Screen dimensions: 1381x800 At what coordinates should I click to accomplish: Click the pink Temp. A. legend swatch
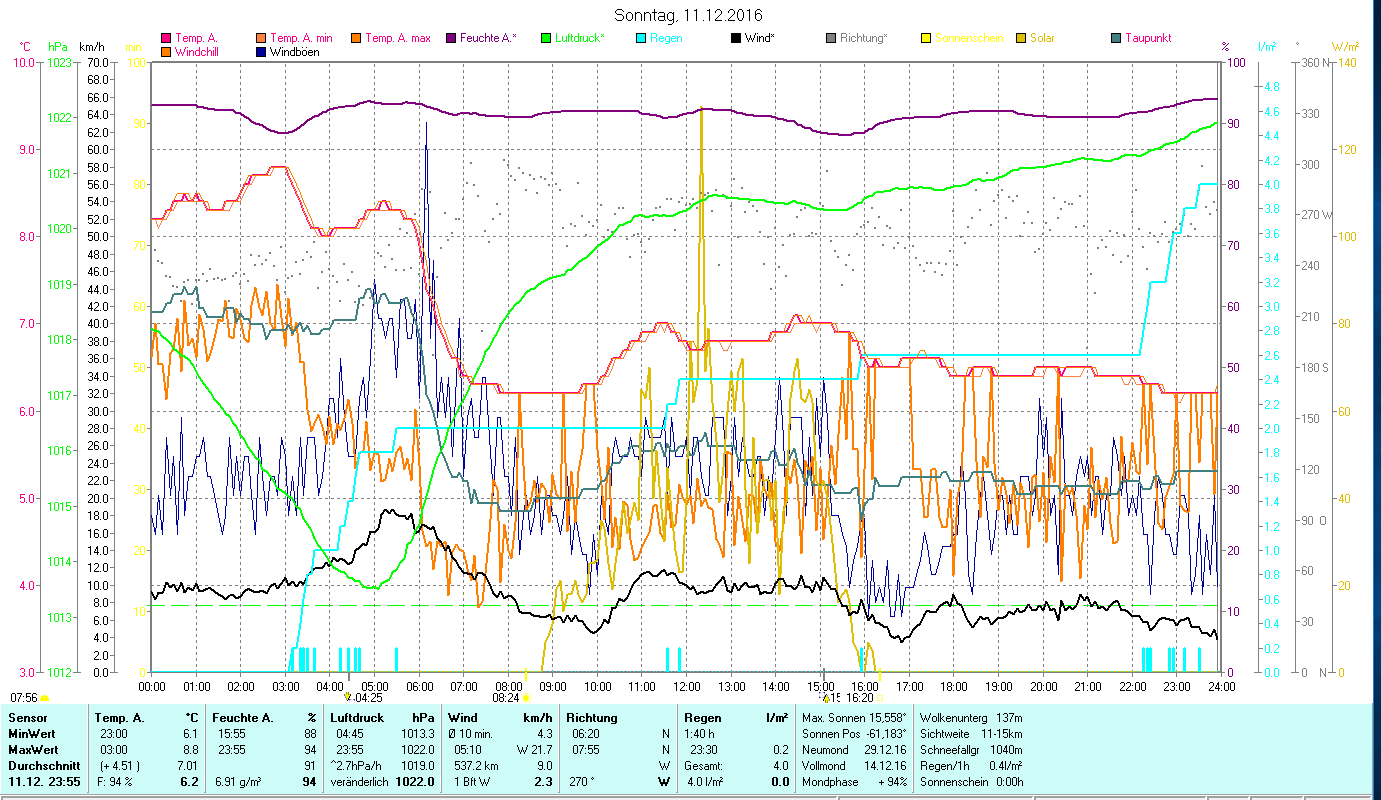166,39
